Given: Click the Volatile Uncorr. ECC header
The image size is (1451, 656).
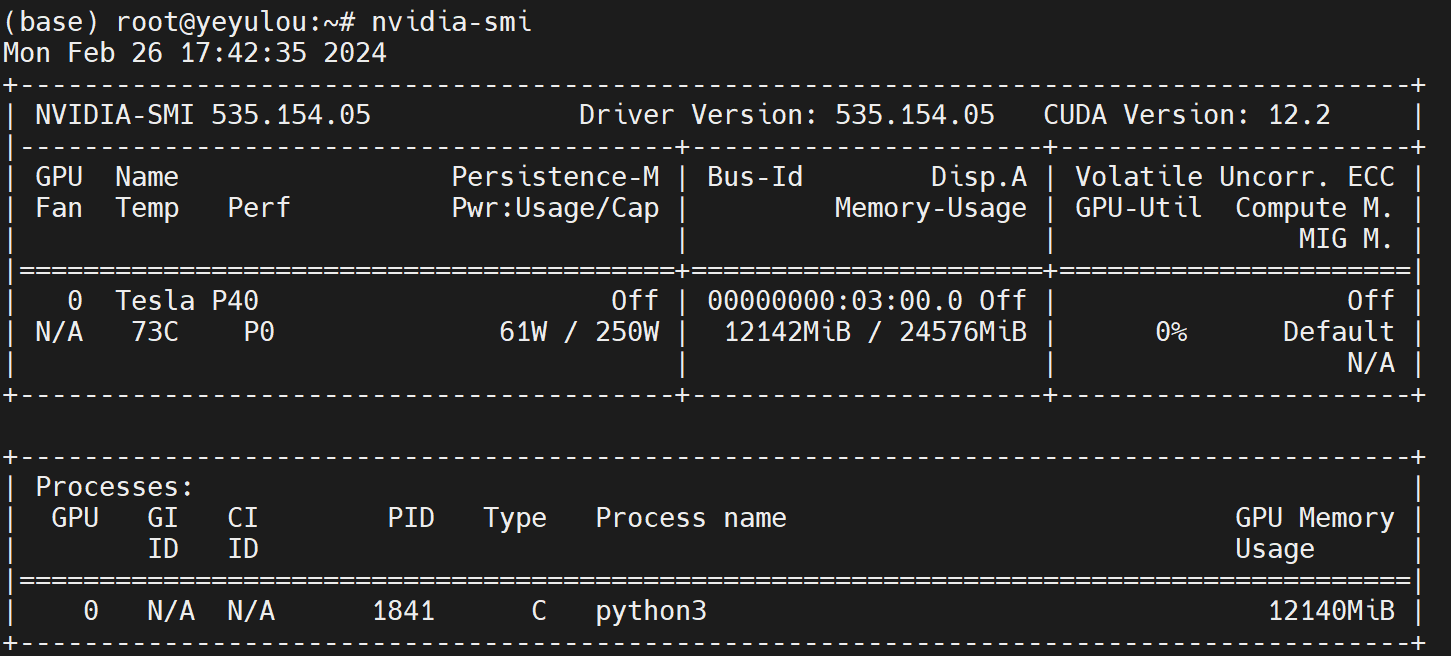Looking at the screenshot, I should 1234,177.
